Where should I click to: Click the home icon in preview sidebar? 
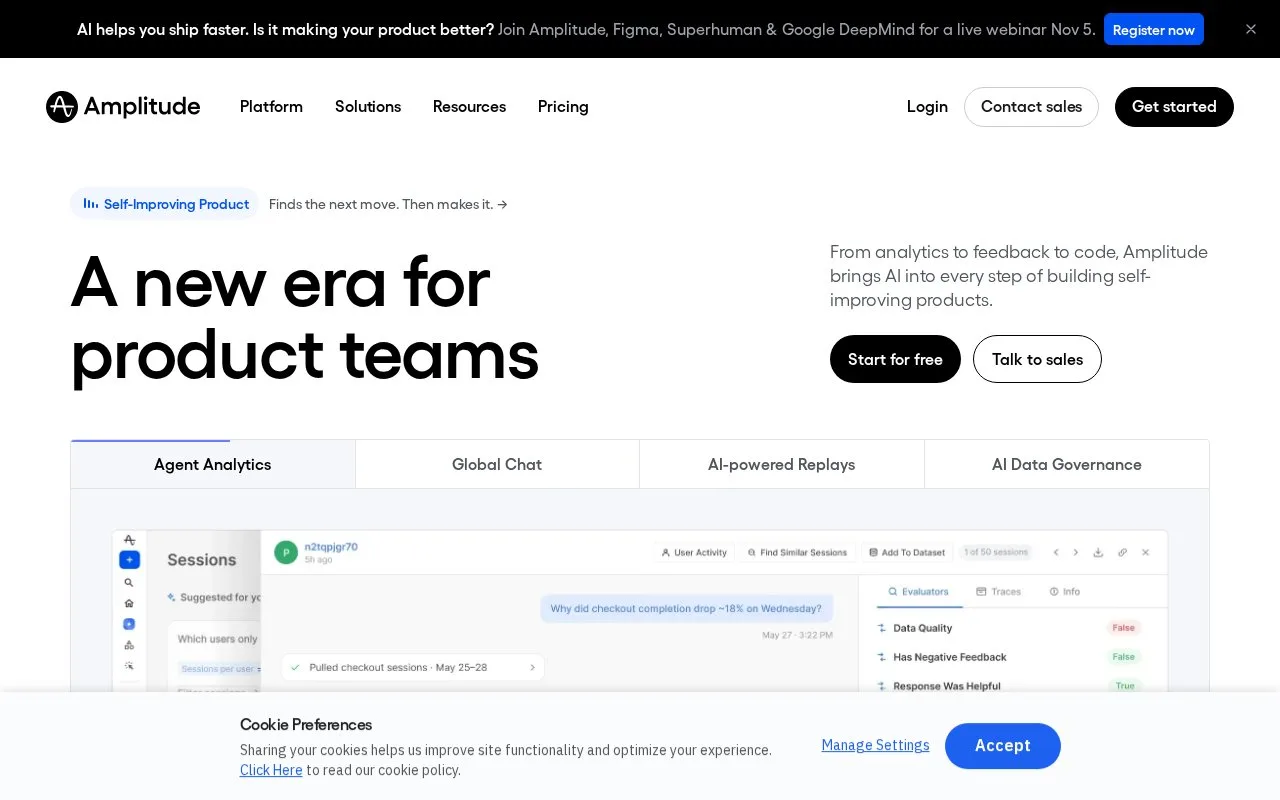point(129,603)
